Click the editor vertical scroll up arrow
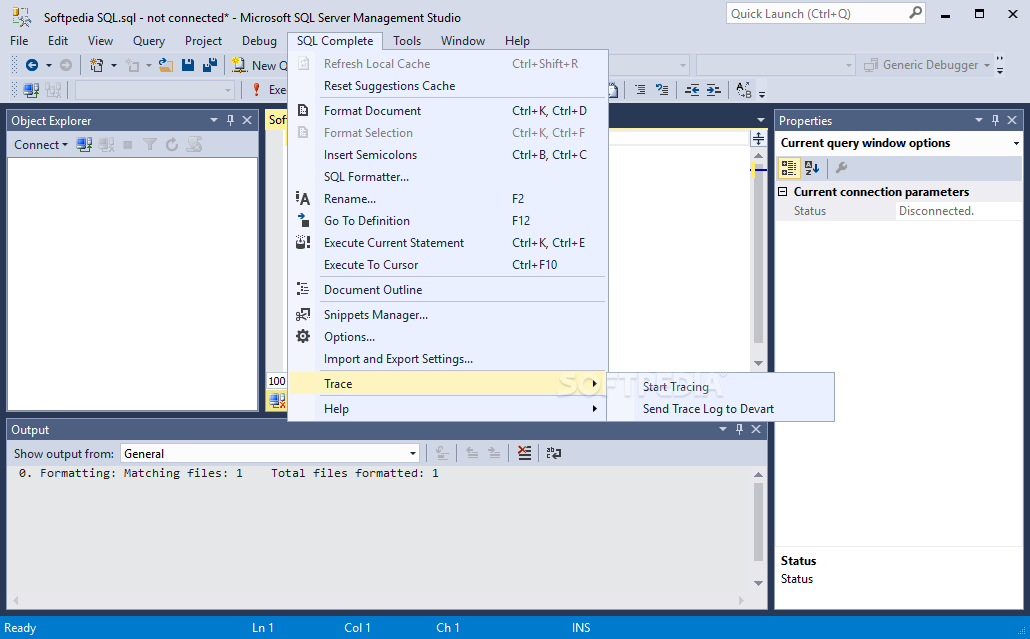Image resolution: width=1030 pixels, height=639 pixels. click(758, 156)
